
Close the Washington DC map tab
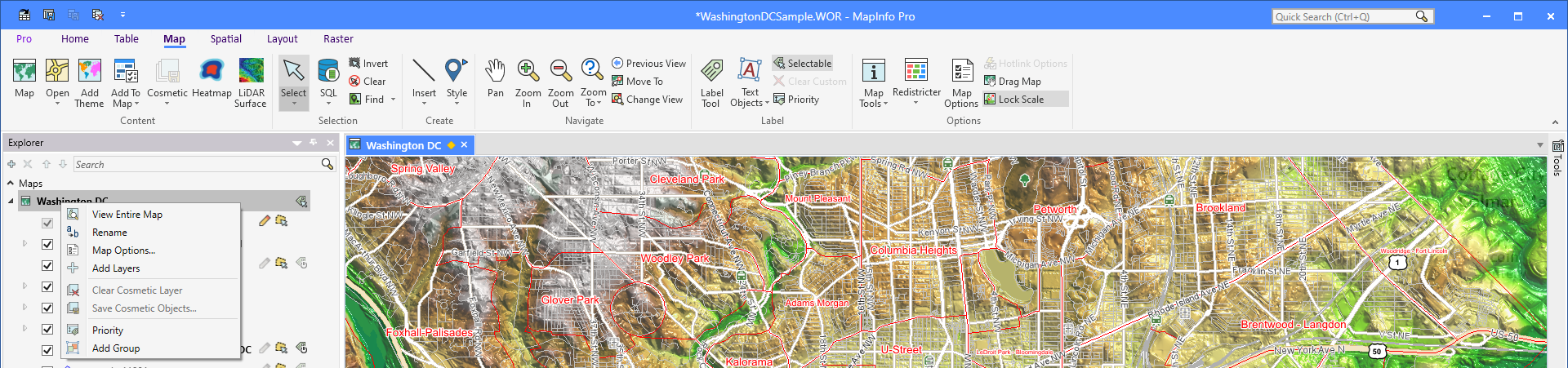[x=464, y=145]
